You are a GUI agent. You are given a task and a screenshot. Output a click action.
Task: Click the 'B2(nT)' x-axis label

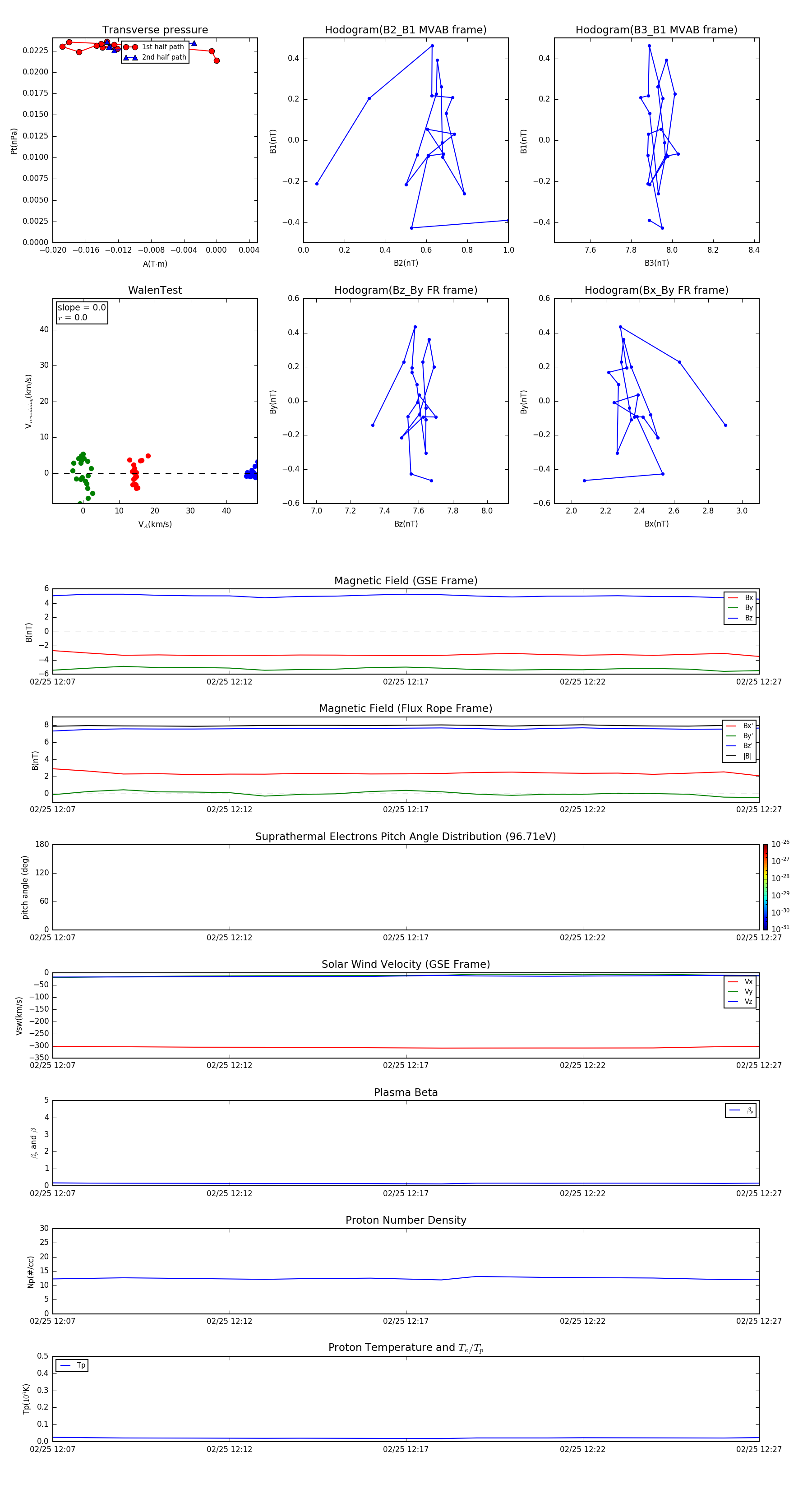pyautogui.click(x=406, y=263)
